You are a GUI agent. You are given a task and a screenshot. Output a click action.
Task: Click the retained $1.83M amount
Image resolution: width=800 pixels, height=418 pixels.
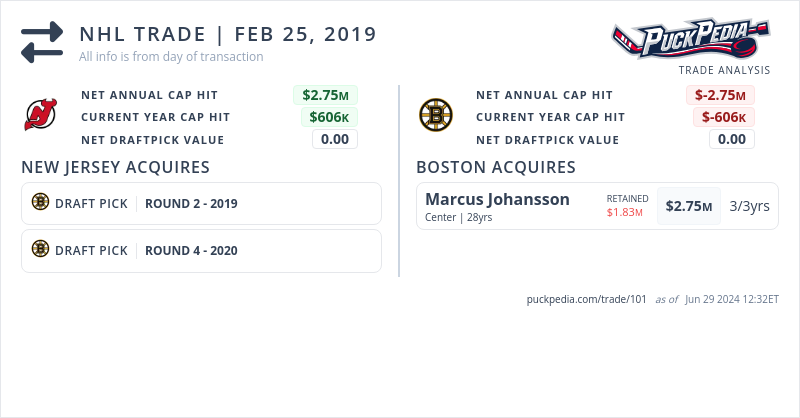coord(624,212)
